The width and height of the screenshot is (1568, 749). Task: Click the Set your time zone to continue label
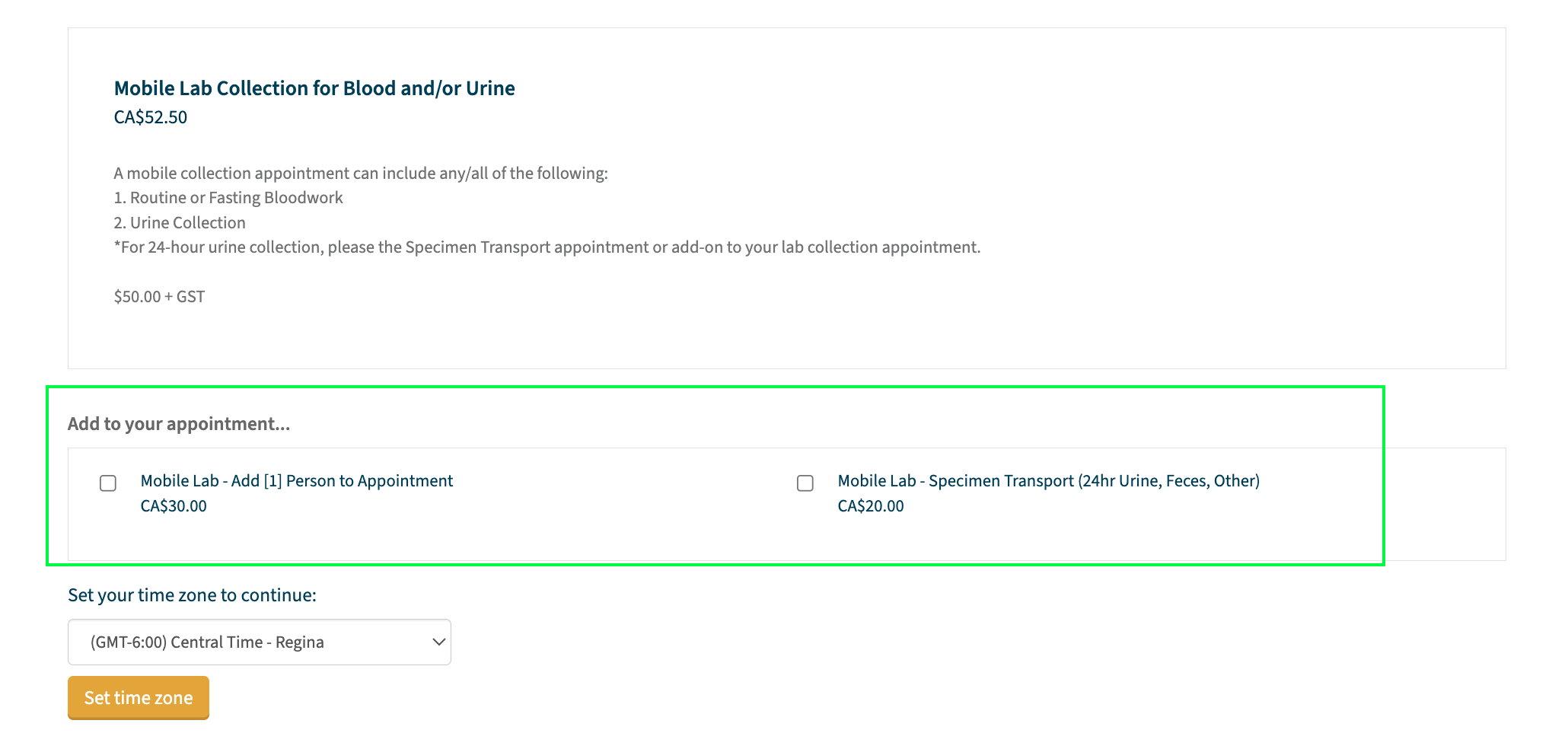click(192, 595)
